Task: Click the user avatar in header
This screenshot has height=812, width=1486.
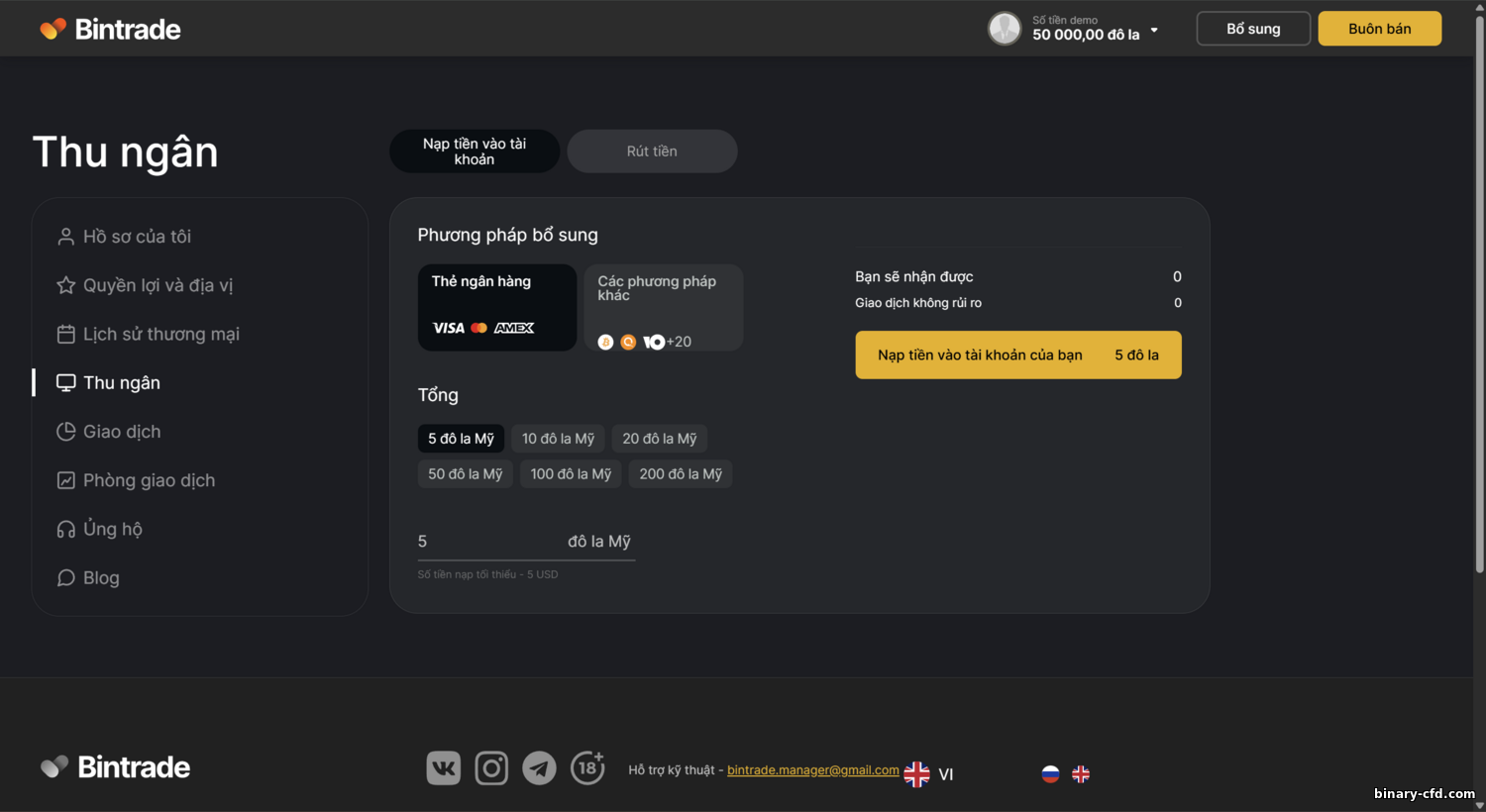Action: tap(1004, 29)
